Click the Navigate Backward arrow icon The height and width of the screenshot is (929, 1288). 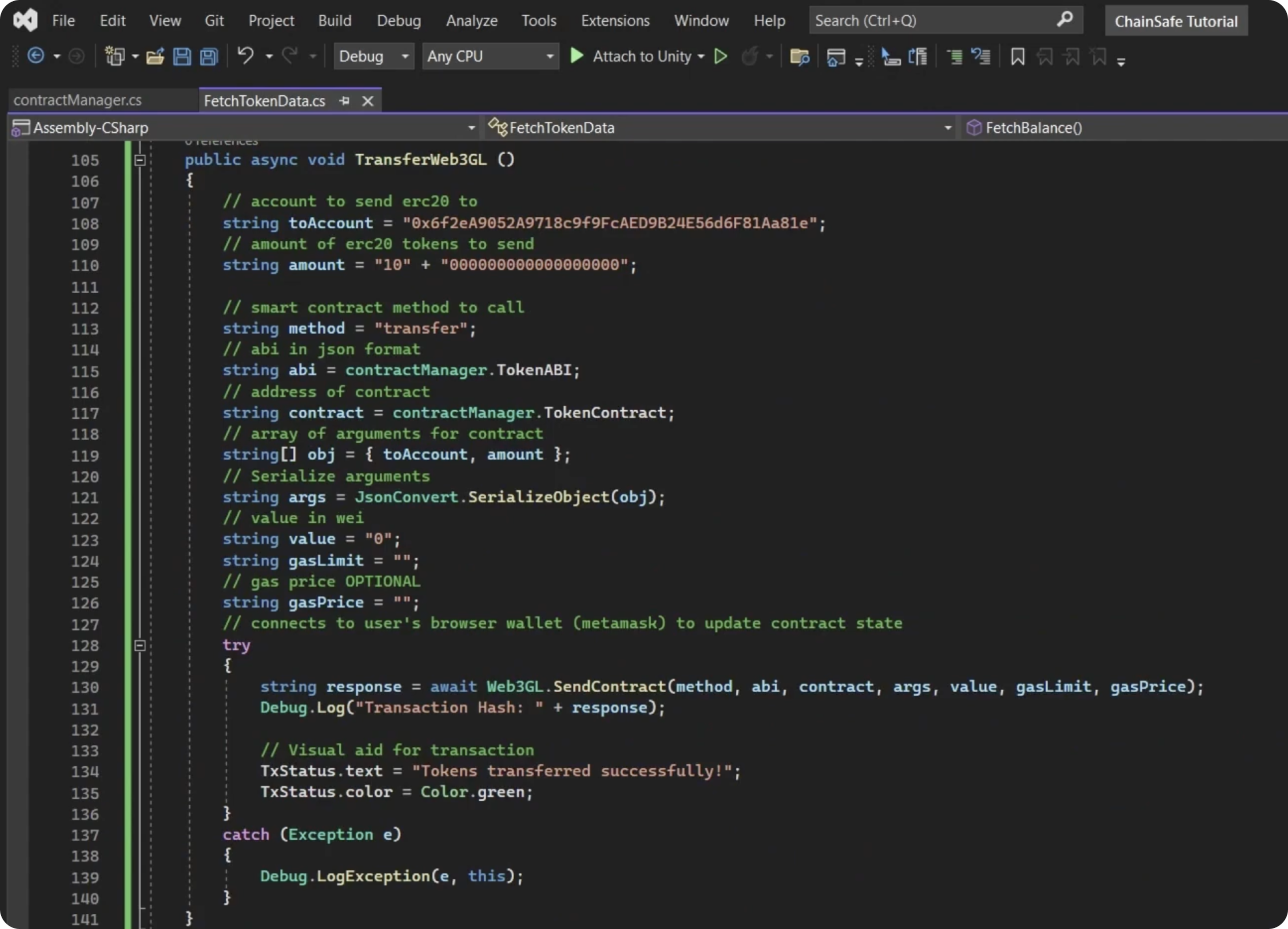[36, 56]
